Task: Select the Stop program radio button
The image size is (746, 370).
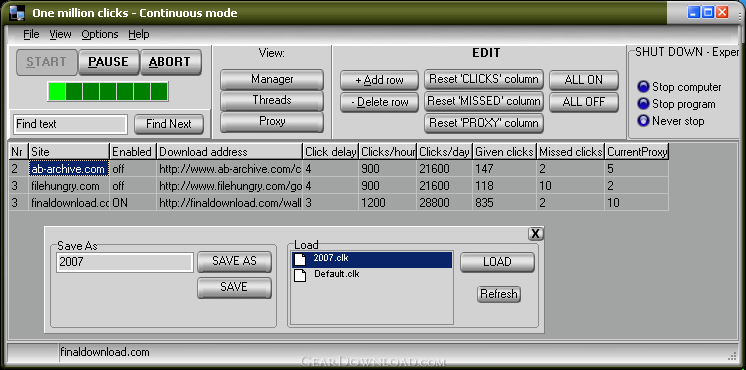Action: pos(643,104)
